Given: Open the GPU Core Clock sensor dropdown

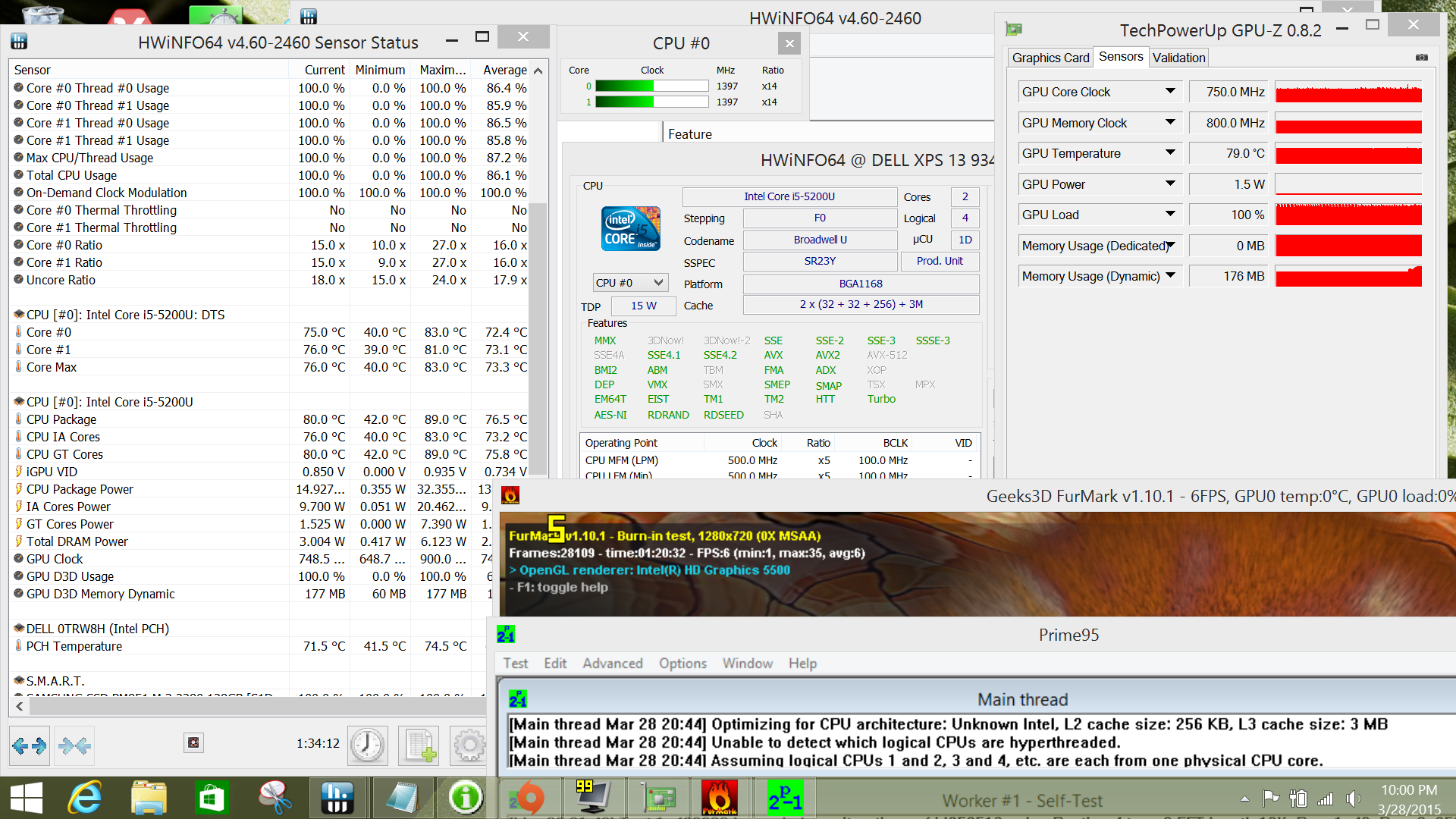Looking at the screenshot, I should click(1170, 92).
